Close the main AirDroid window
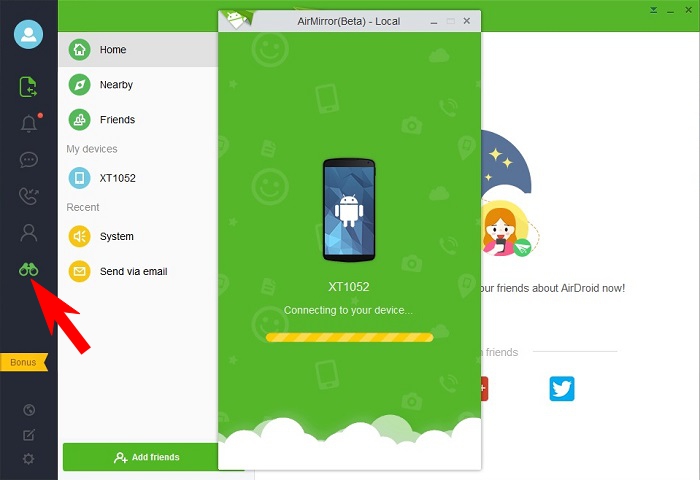700x480 pixels. click(688, 10)
